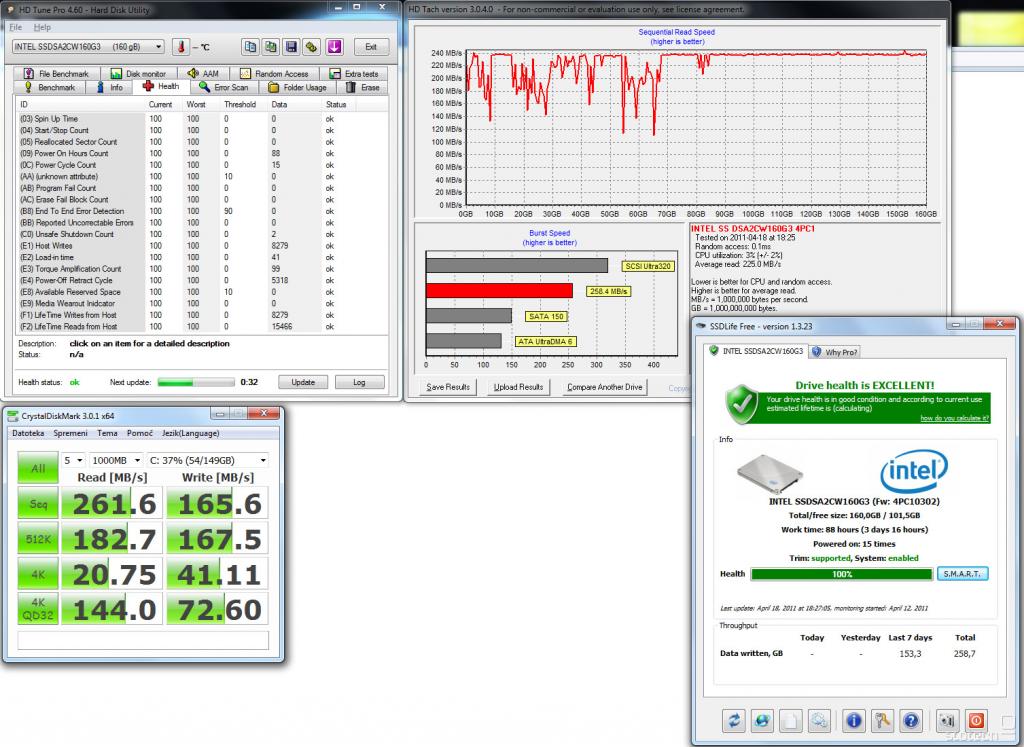The width and height of the screenshot is (1024, 747).
Task: Click the Intel logo in SSDLife
Action: pyautogui.click(x=914, y=471)
